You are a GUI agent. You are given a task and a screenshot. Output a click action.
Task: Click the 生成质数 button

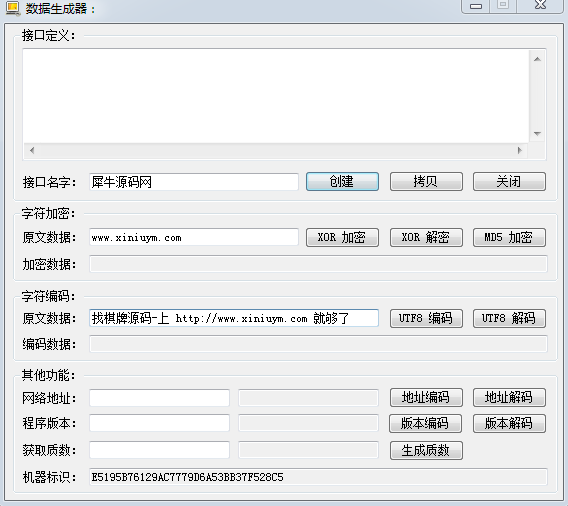426,451
